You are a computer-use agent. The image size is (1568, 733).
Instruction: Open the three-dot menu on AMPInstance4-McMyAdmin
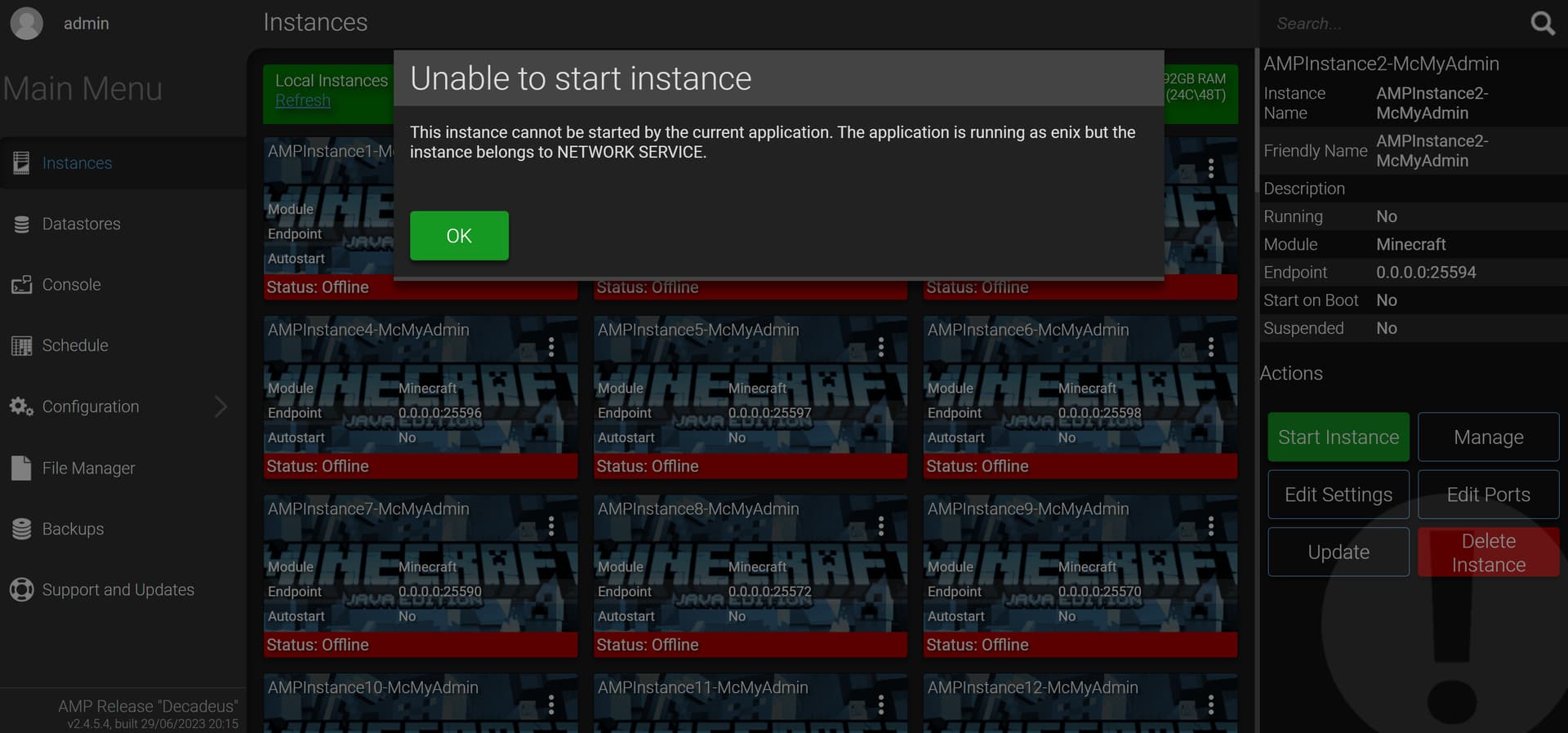(551, 347)
